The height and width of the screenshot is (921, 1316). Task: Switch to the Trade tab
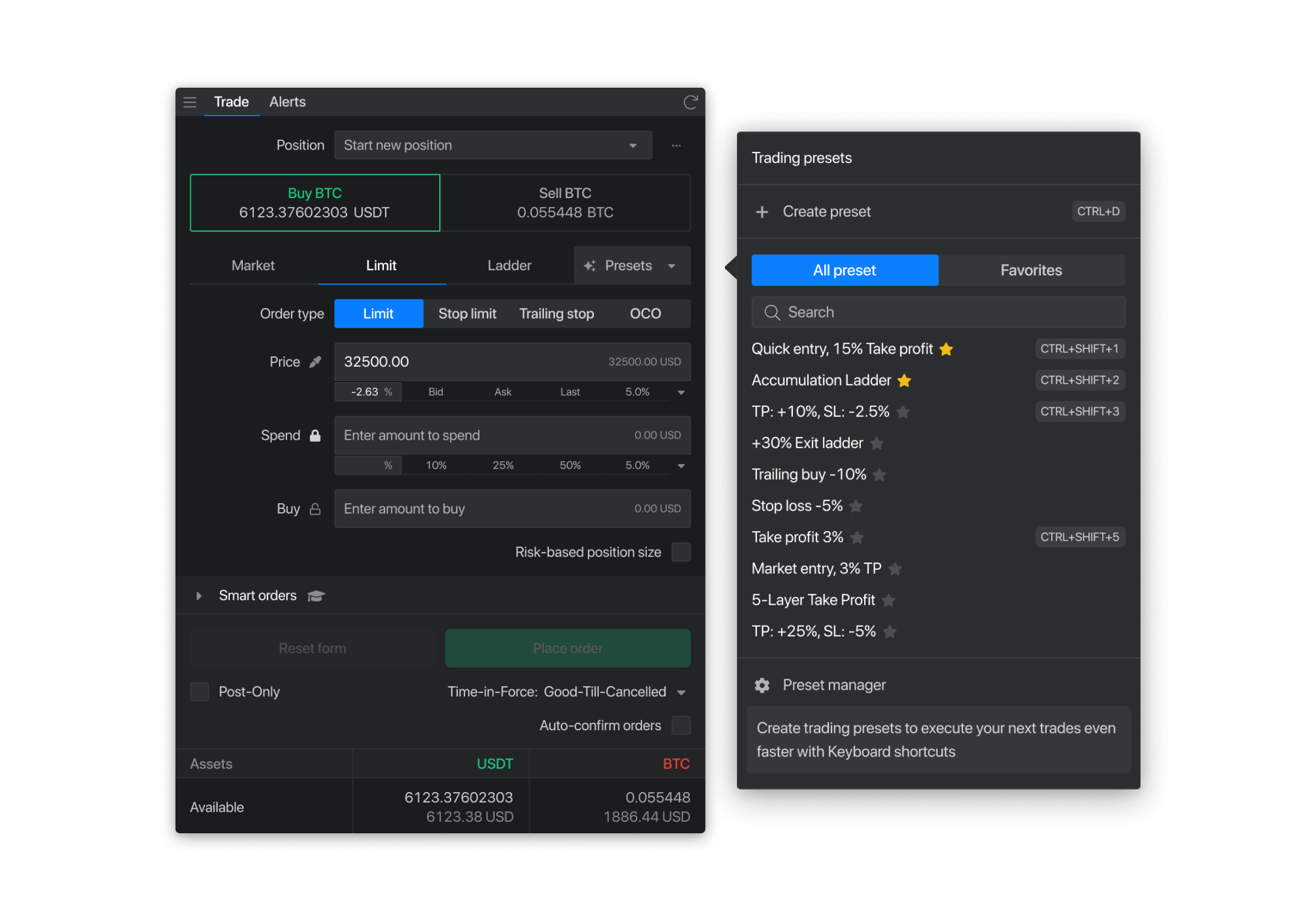(231, 102)
